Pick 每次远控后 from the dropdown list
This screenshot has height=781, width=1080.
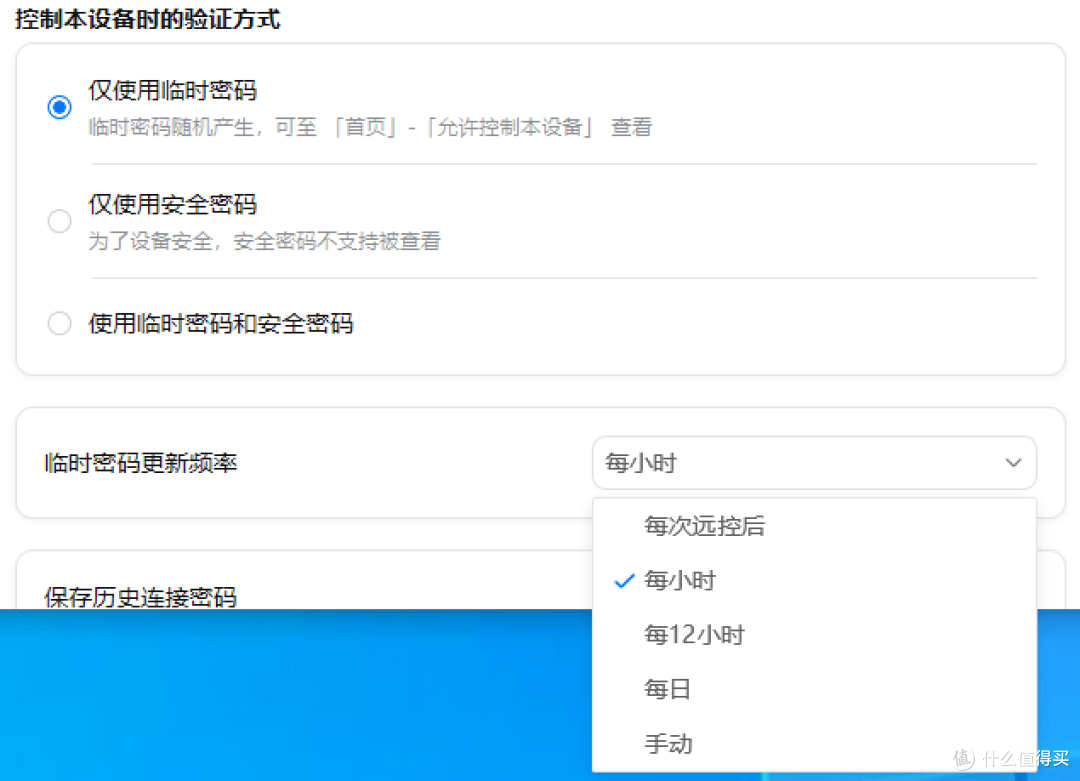[814, 526]
